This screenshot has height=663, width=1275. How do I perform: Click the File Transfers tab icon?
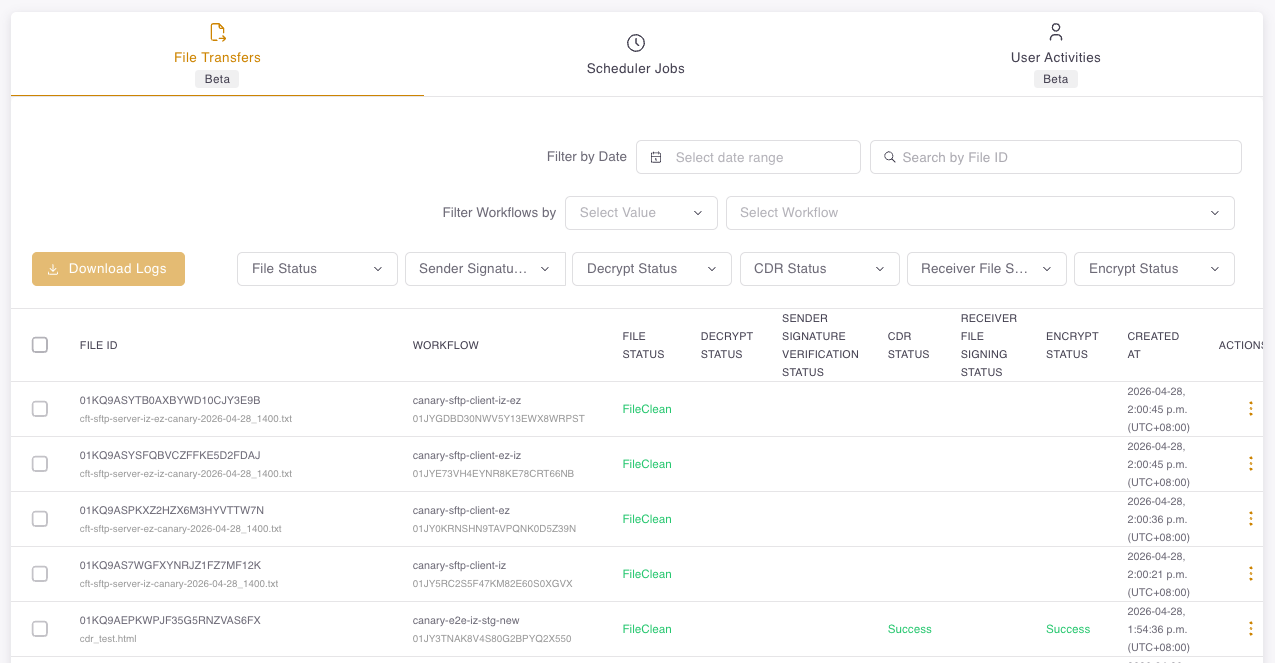pyautogui.click(x=217, y=32)
